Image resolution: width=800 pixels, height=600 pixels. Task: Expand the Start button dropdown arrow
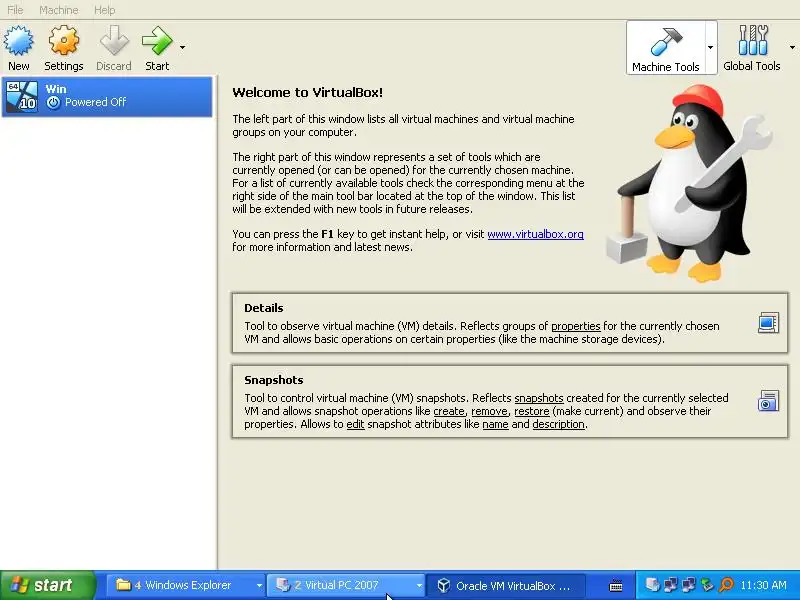[182, 47]
